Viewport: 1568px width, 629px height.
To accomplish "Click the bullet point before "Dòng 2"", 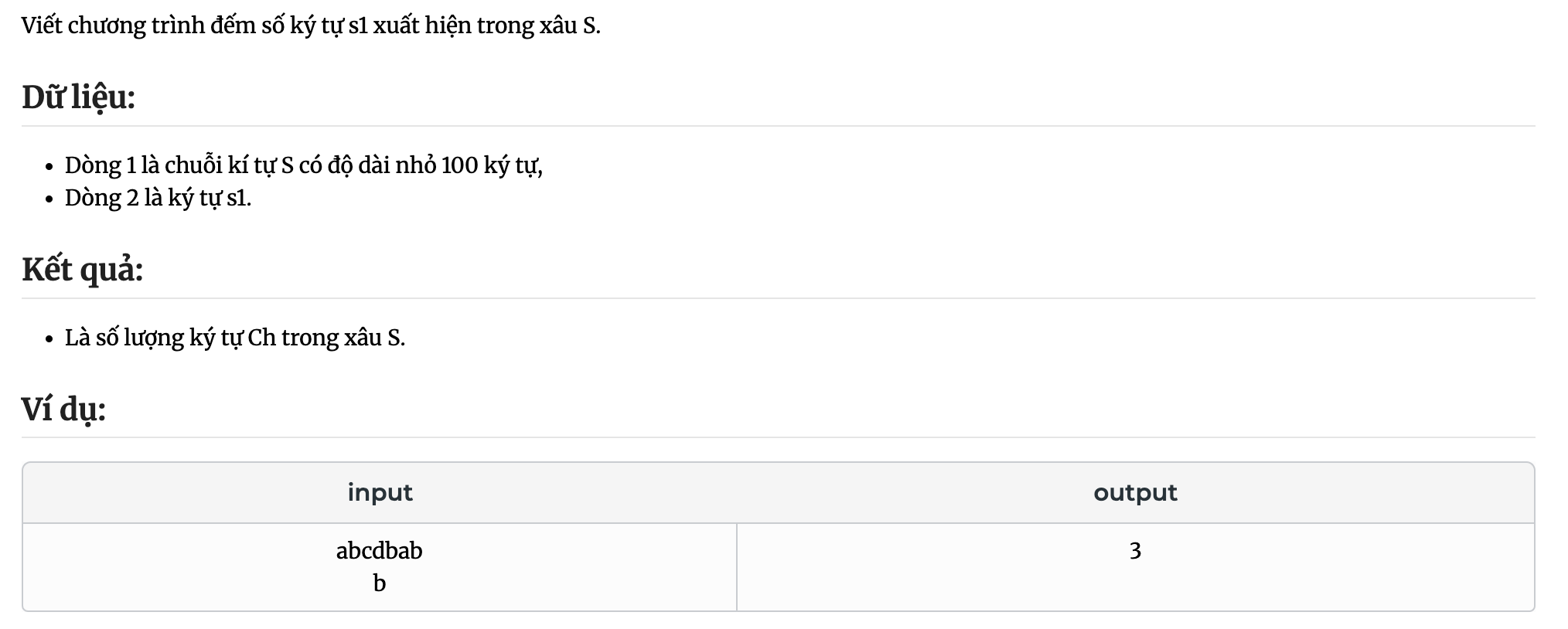I will click(49, 199).
